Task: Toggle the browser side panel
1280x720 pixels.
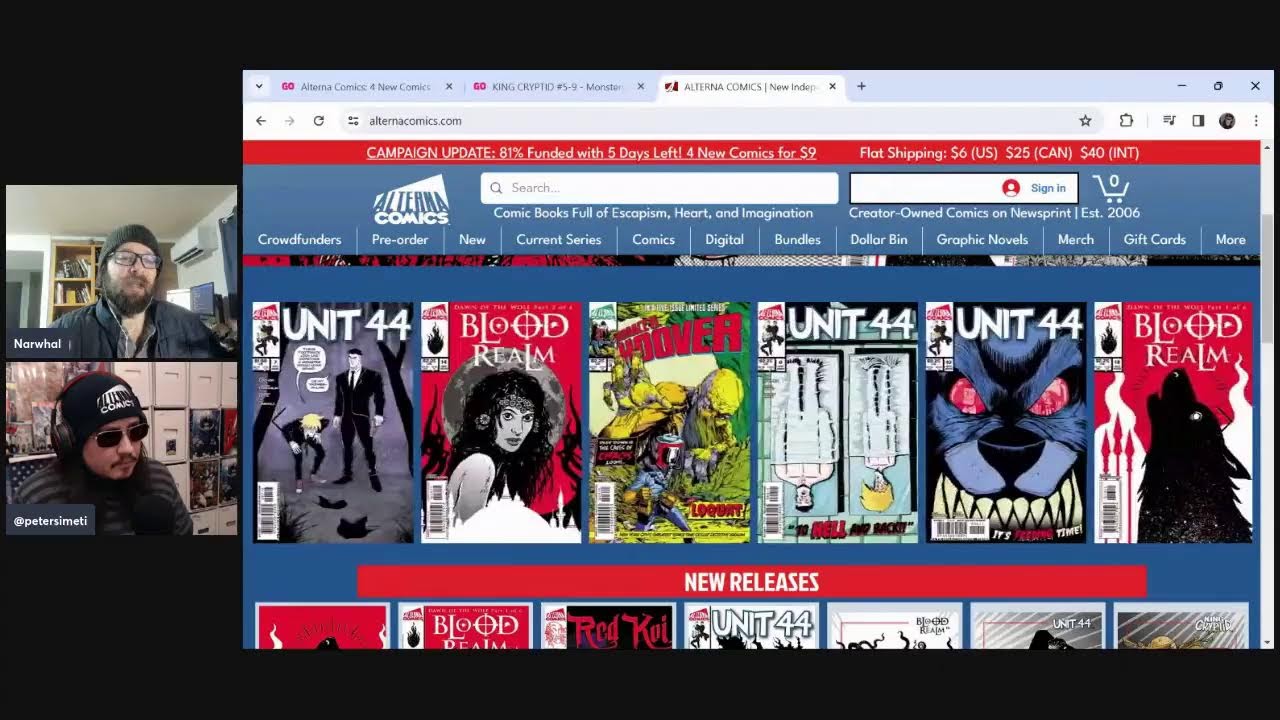Action: [x=1198, y=121]
